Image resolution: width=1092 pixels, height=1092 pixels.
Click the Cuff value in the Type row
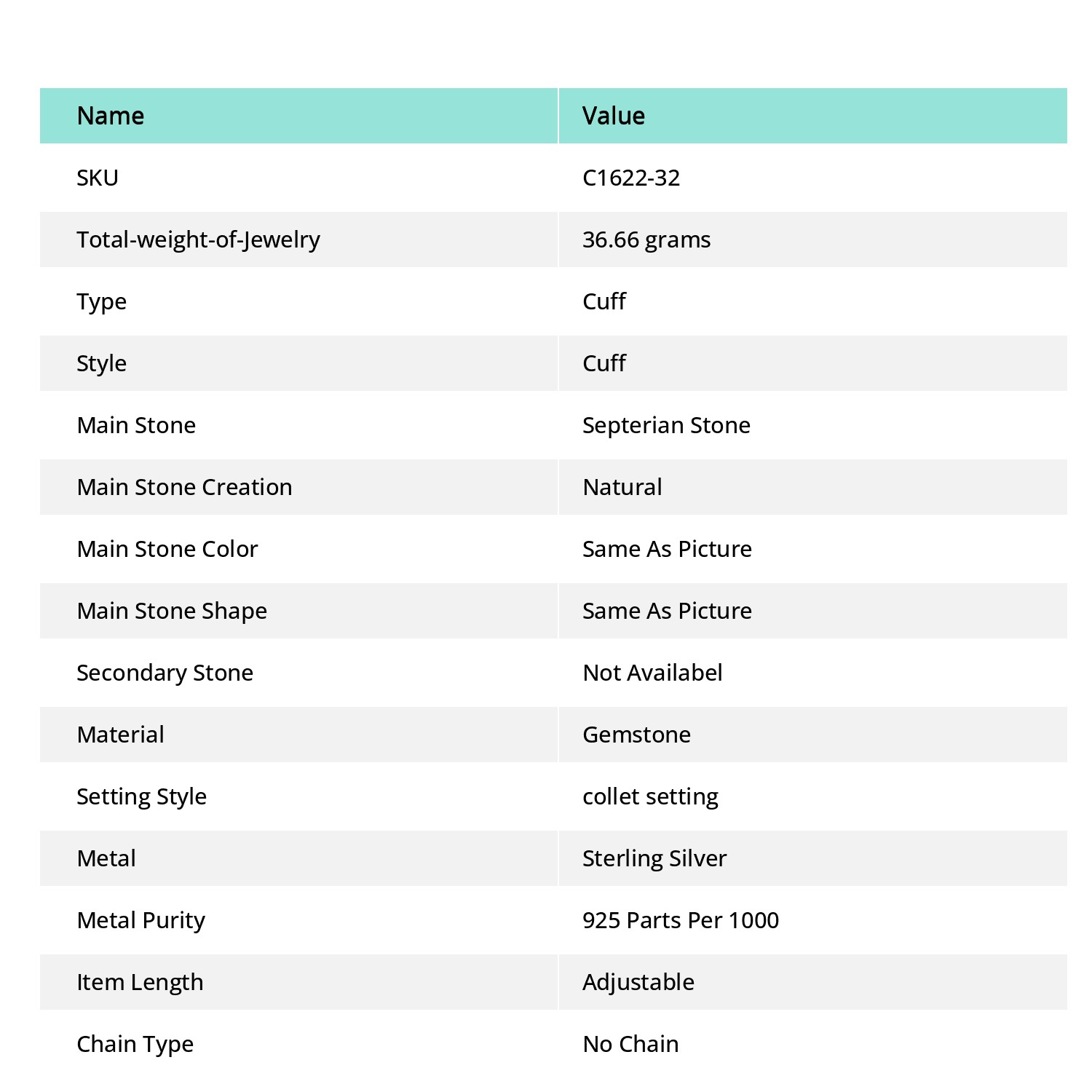click(604, 301)
